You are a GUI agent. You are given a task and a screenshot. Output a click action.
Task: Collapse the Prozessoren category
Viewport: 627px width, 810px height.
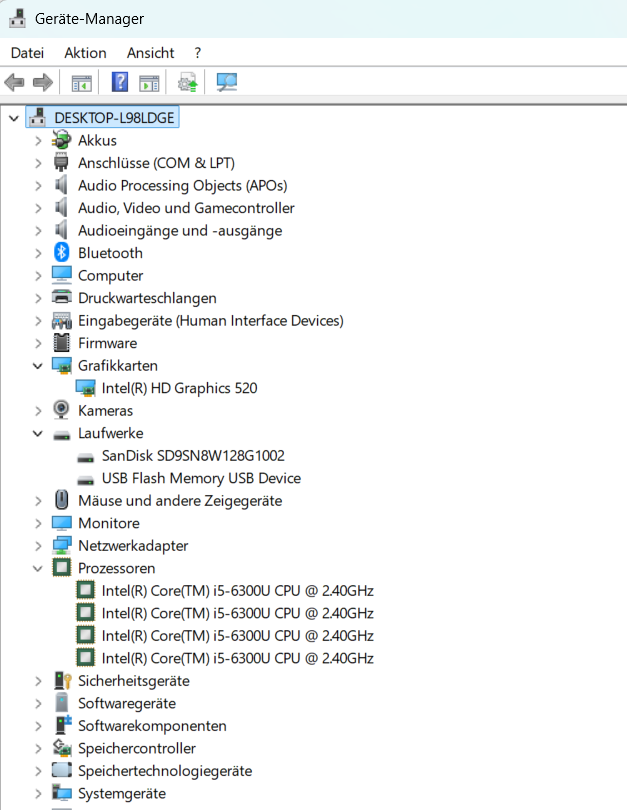click(38, 568)
